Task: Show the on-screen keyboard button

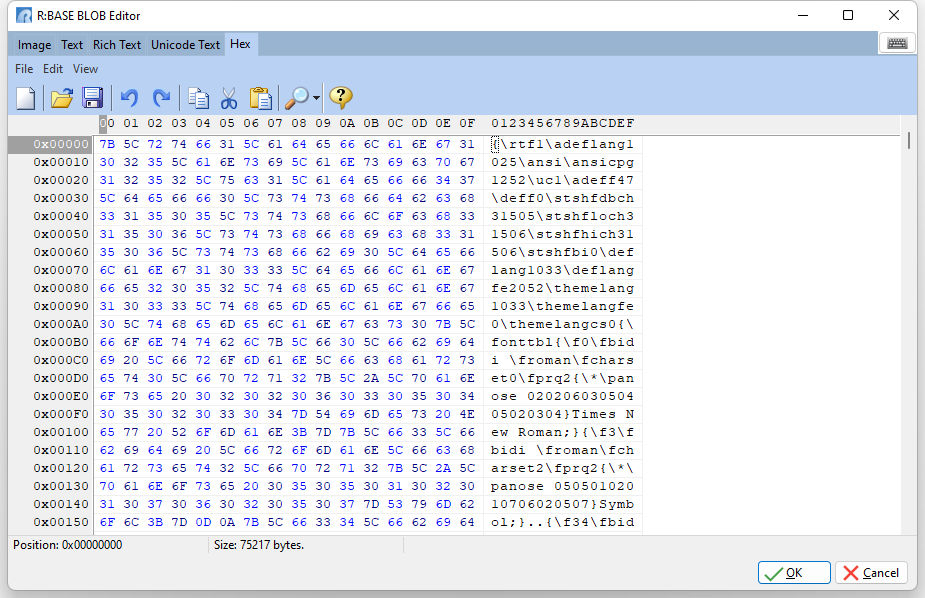Action: pos(897,44)
